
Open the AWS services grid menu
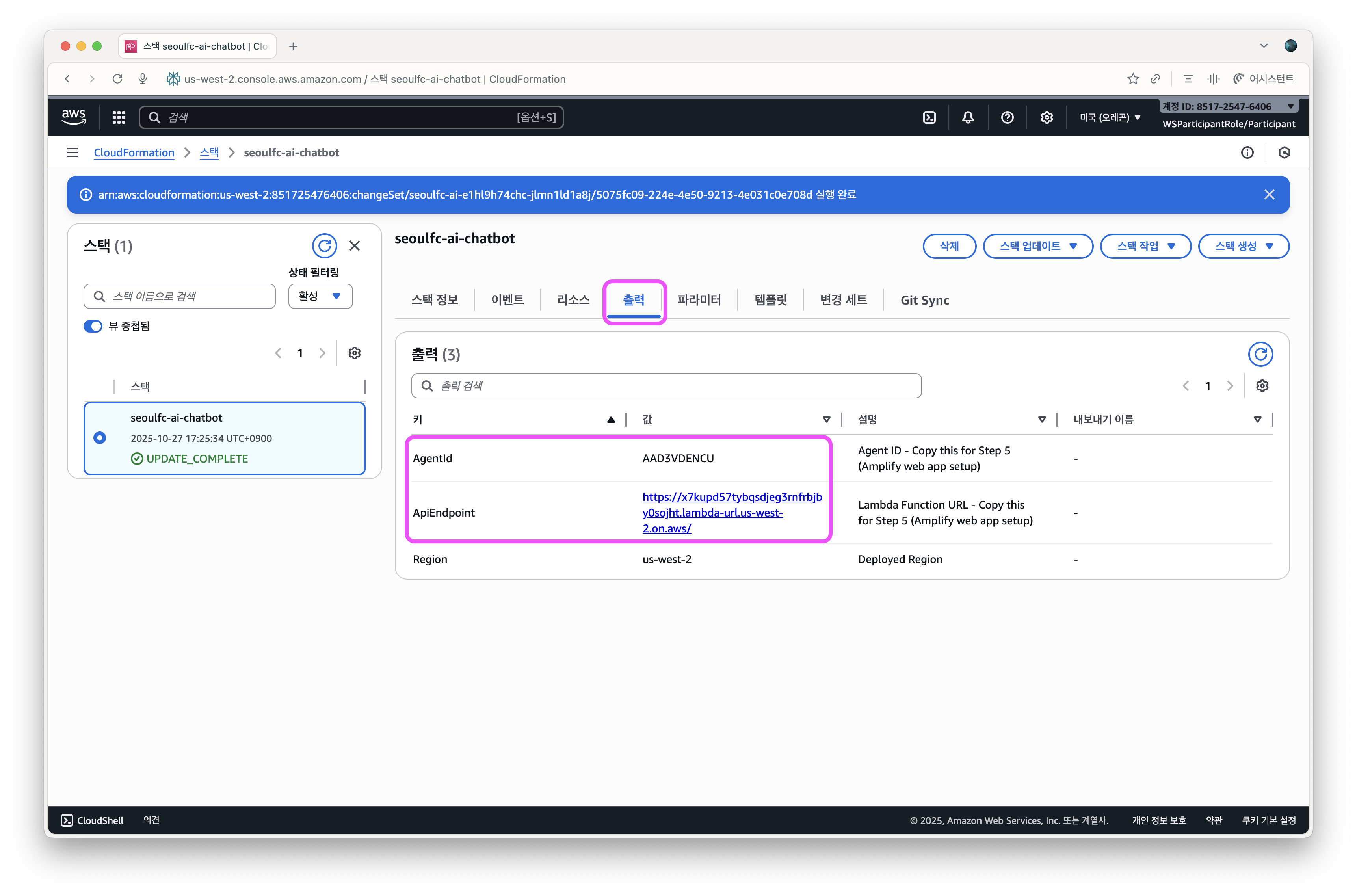pos(119,117)
